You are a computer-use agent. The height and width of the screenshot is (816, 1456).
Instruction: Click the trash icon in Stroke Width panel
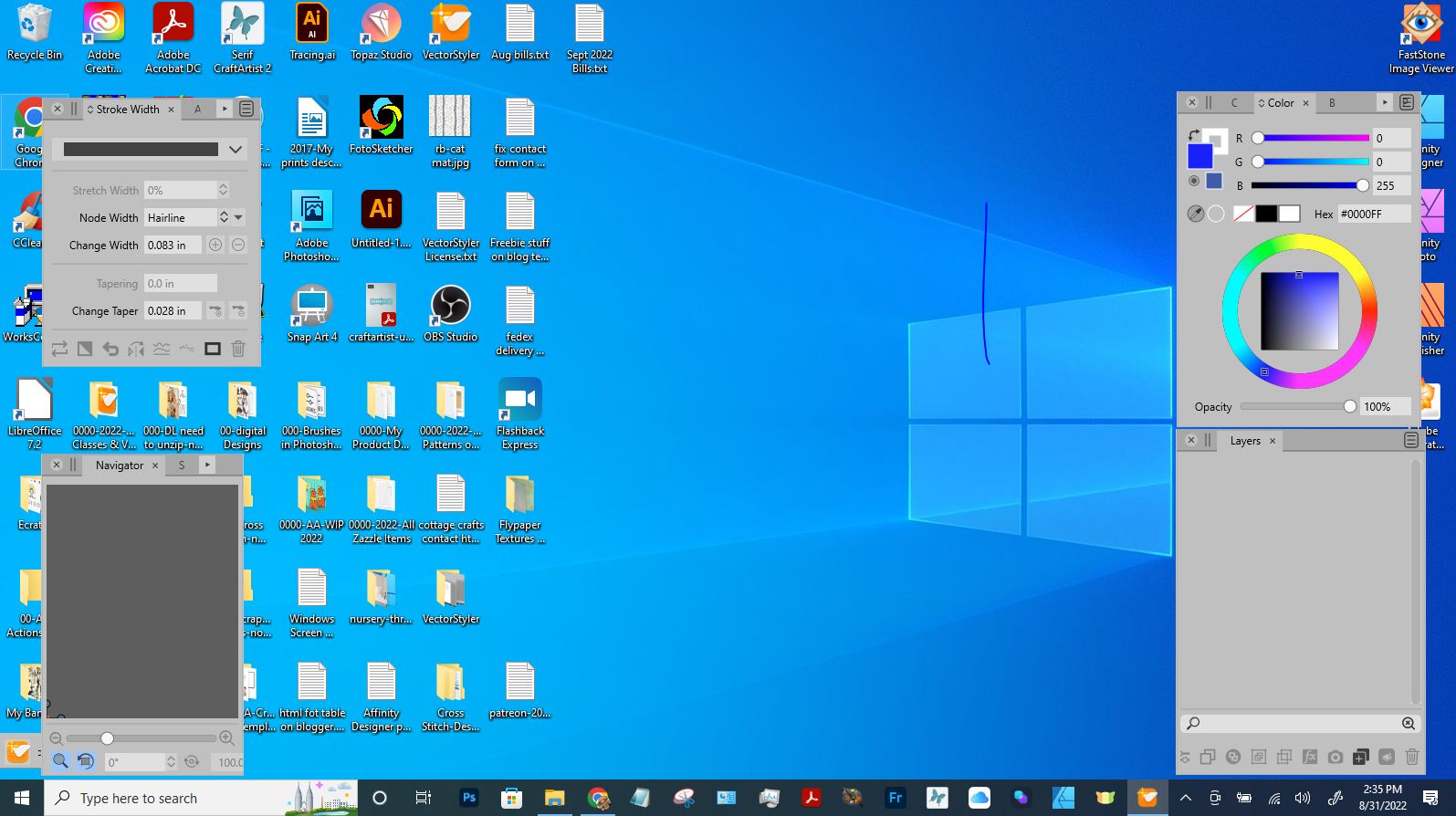[238, 349]
